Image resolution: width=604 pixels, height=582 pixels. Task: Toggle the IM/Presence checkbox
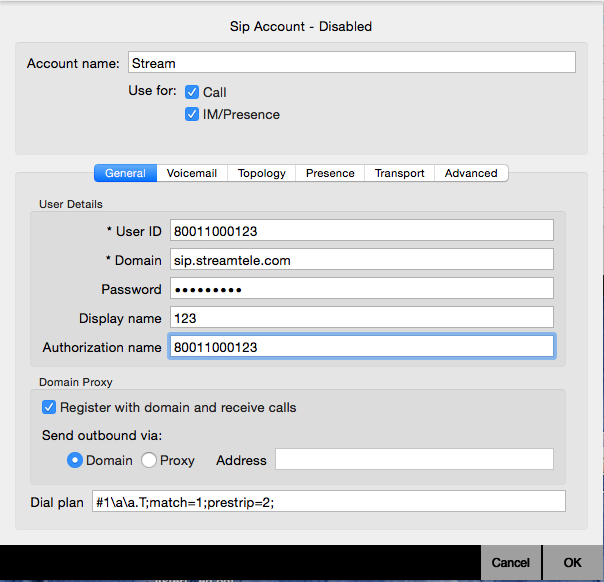tap(193, 114)
